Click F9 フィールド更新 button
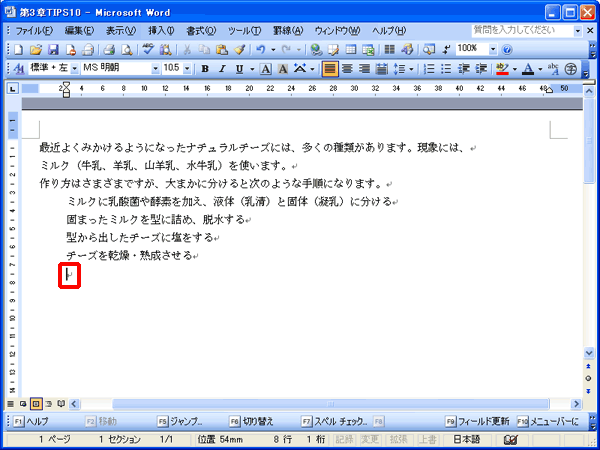Viewport: 600px width, 450px height. tap(477, 422)
